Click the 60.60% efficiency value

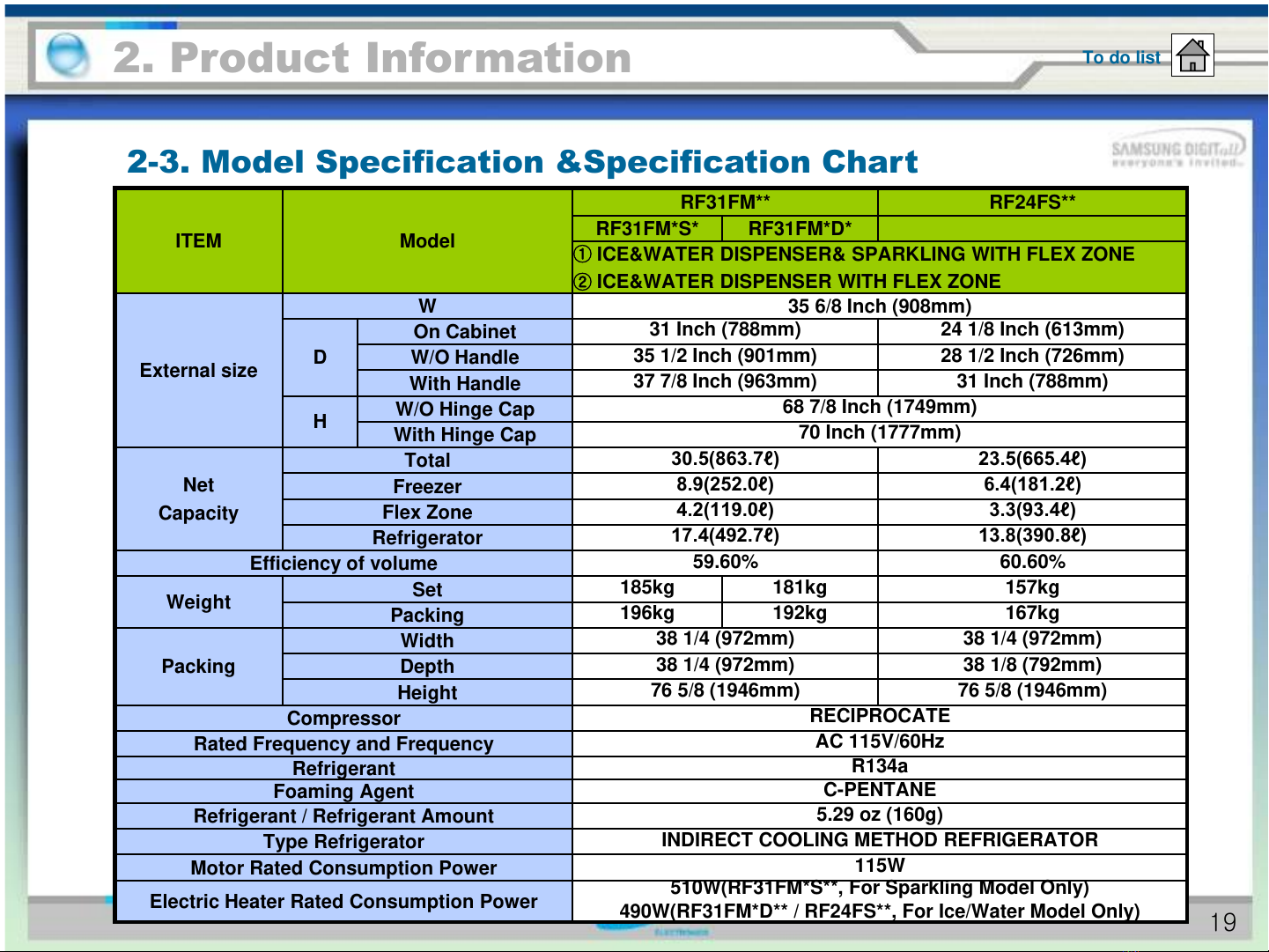click(x=1032, y=562)
